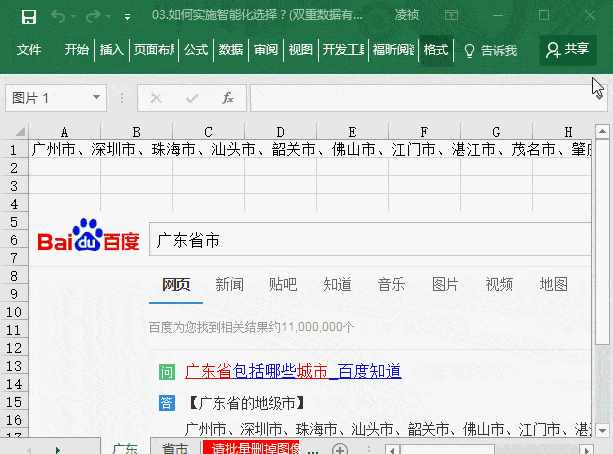Switch to the 插入 ribbon tab
The height and width of the screenshot is (454, 613).
coord(111,50)
